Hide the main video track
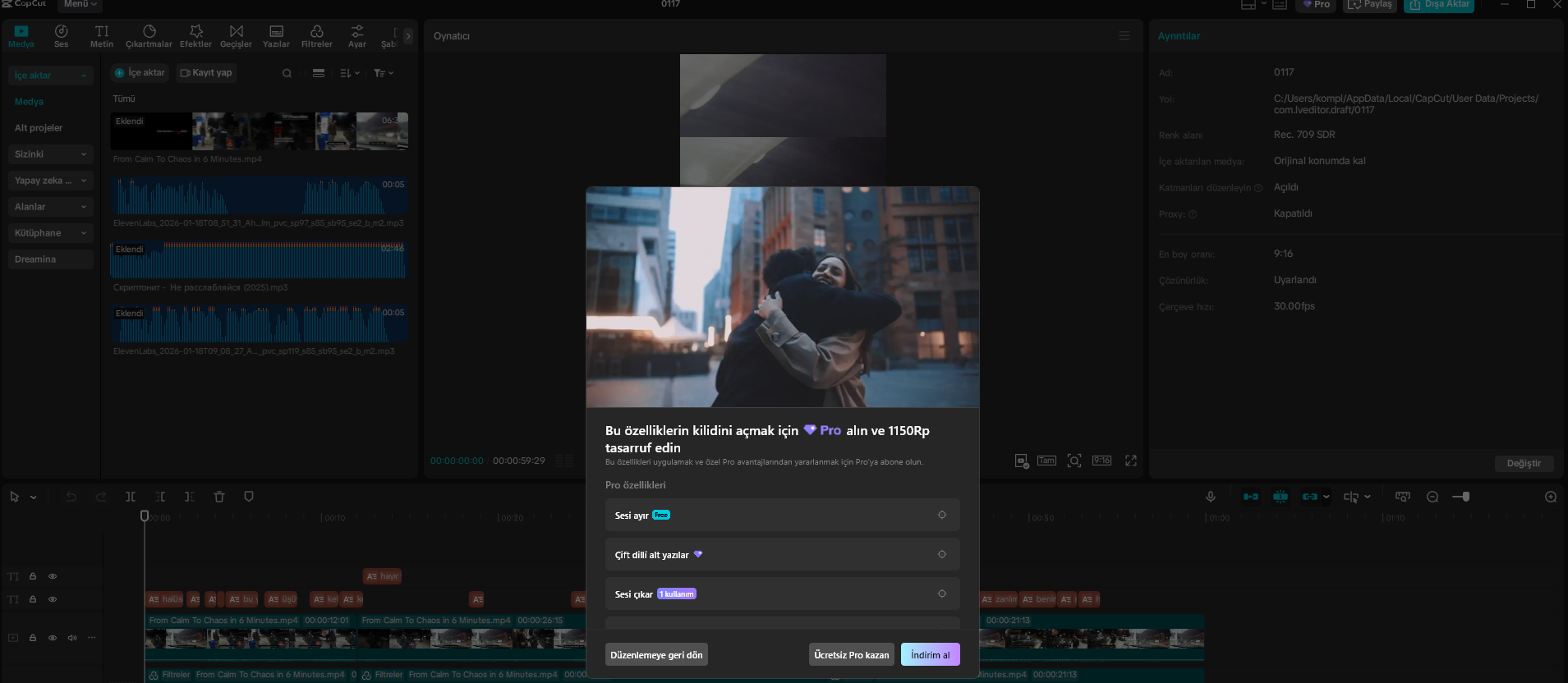Image resolution: width=1568 pixels, height=683 pixels. tap(53, 638)
